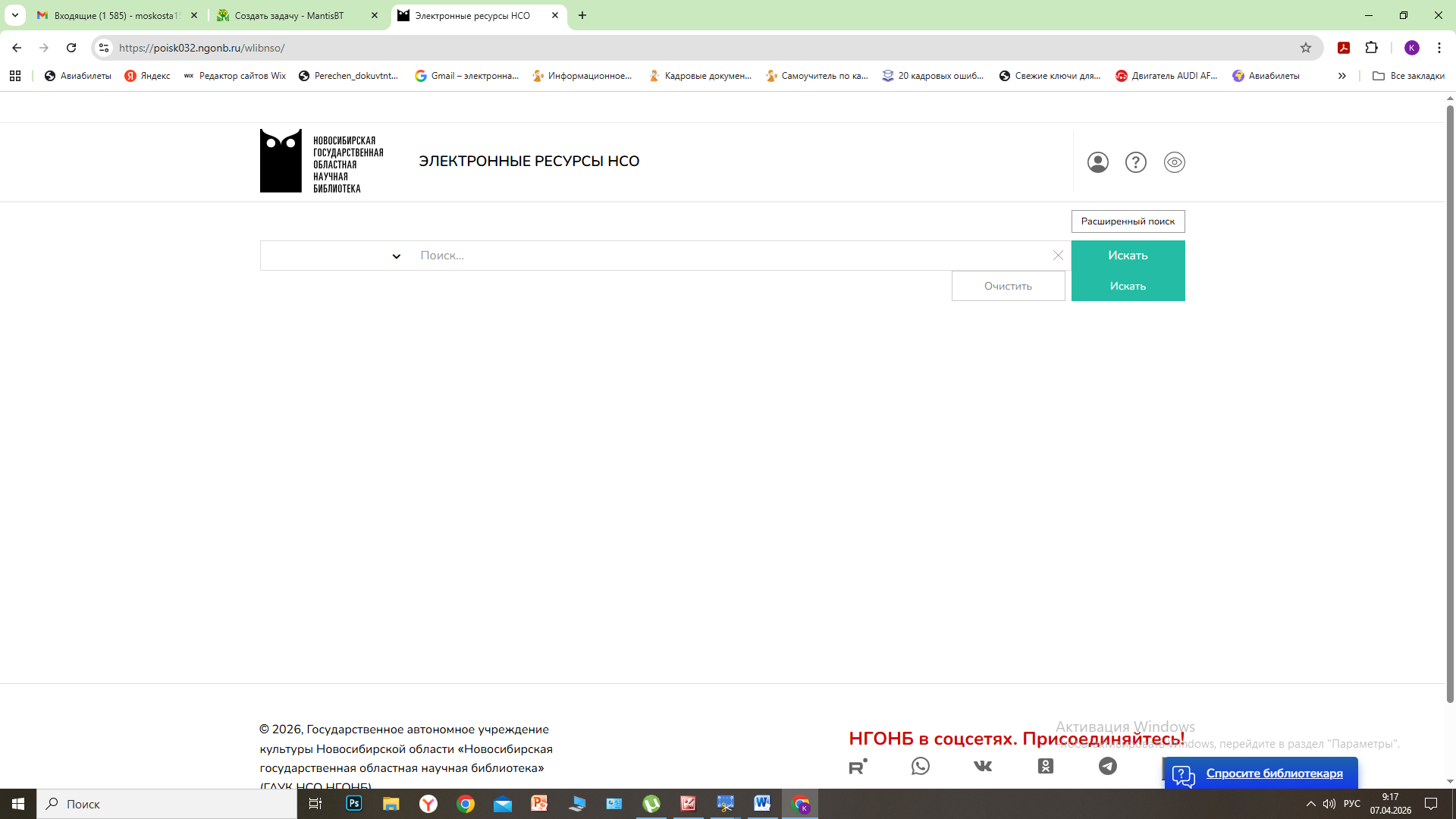
Task: Click the user account profile icon
Action: [1097, 162]
